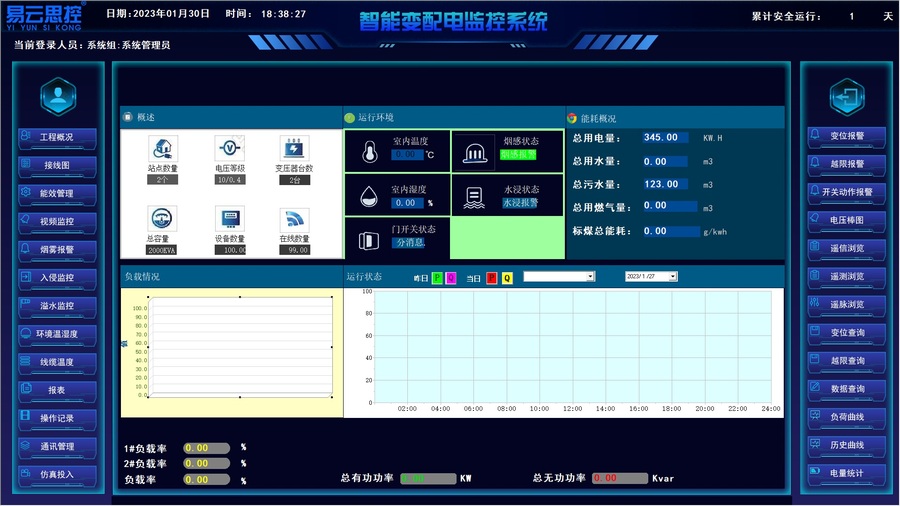The width and height of the screenshot is (900, 506).
Task: Click the 总污水量 value 123.00
Action: click(664, 184)
